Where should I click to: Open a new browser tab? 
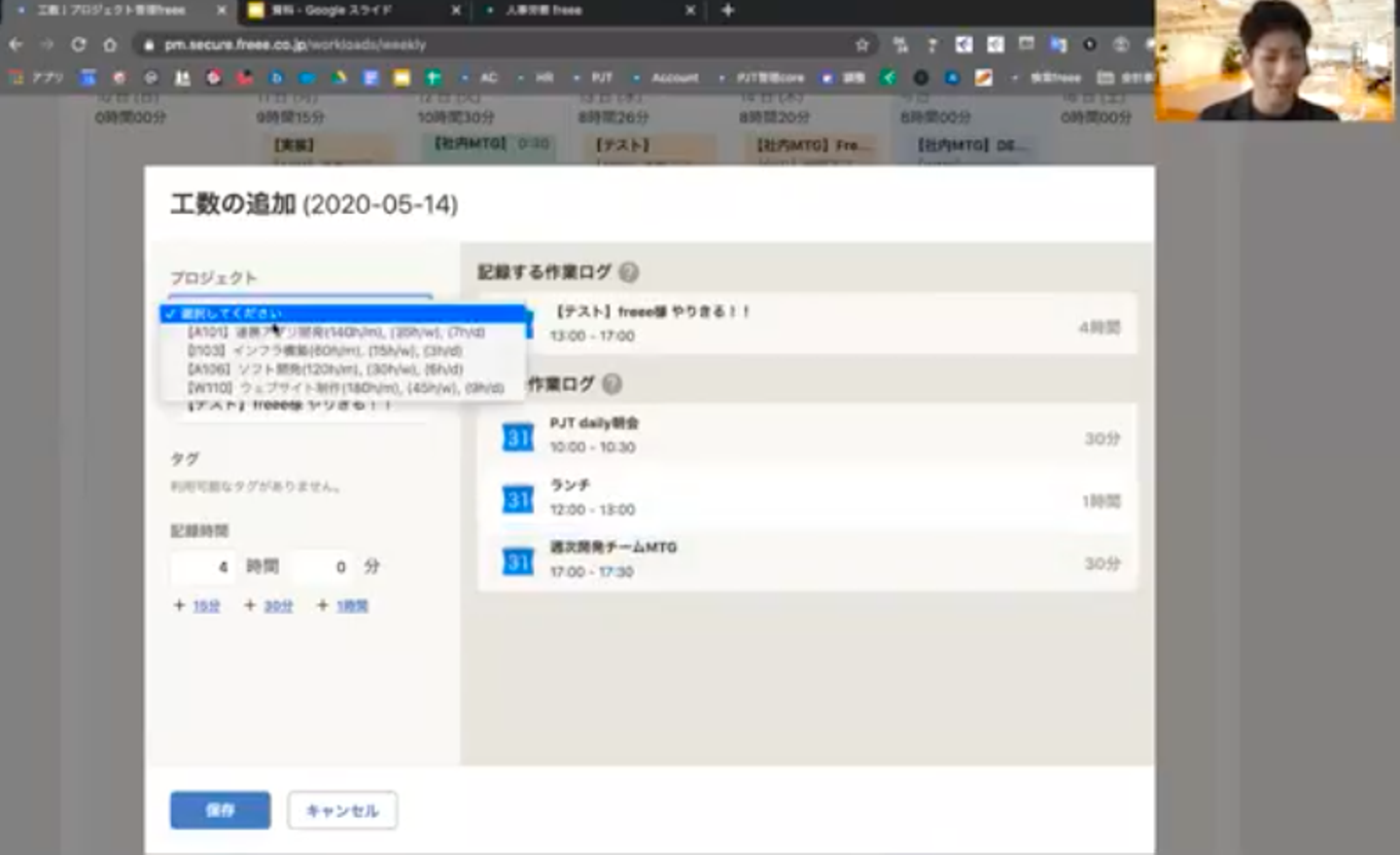coord(728,11)
